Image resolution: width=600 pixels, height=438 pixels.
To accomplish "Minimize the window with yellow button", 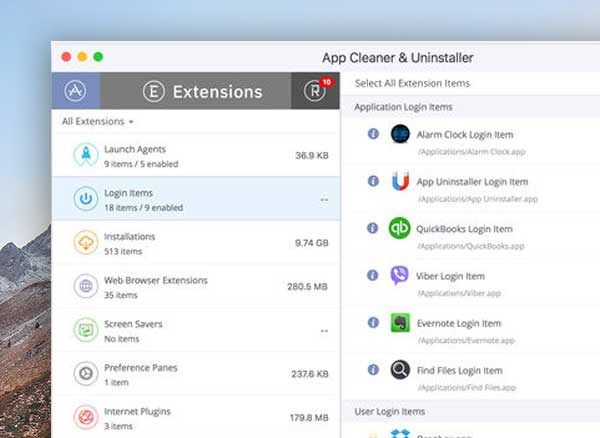I will point(82,57).
